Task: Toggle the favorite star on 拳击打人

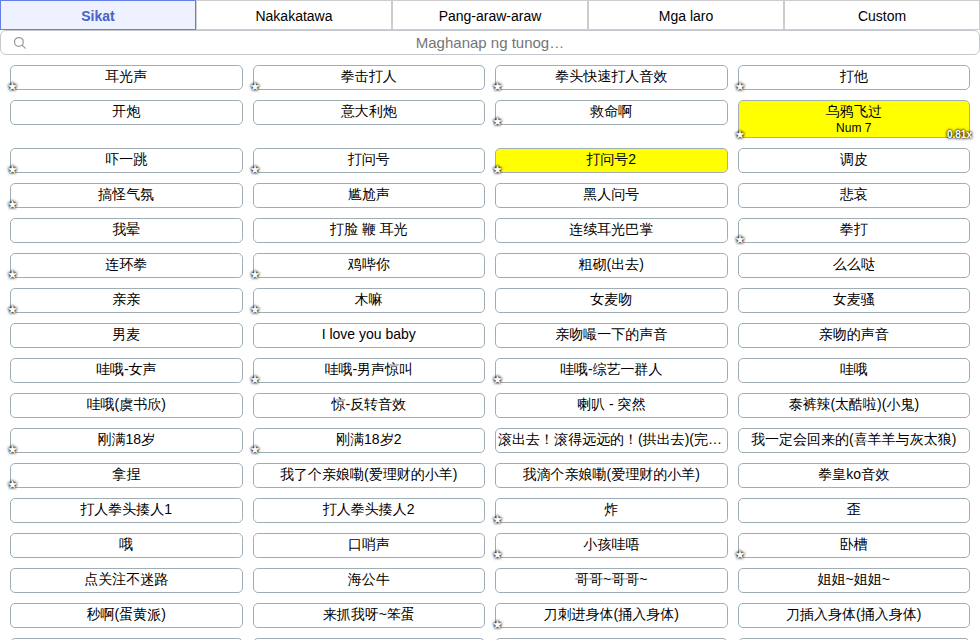Action: pos(255,87)
